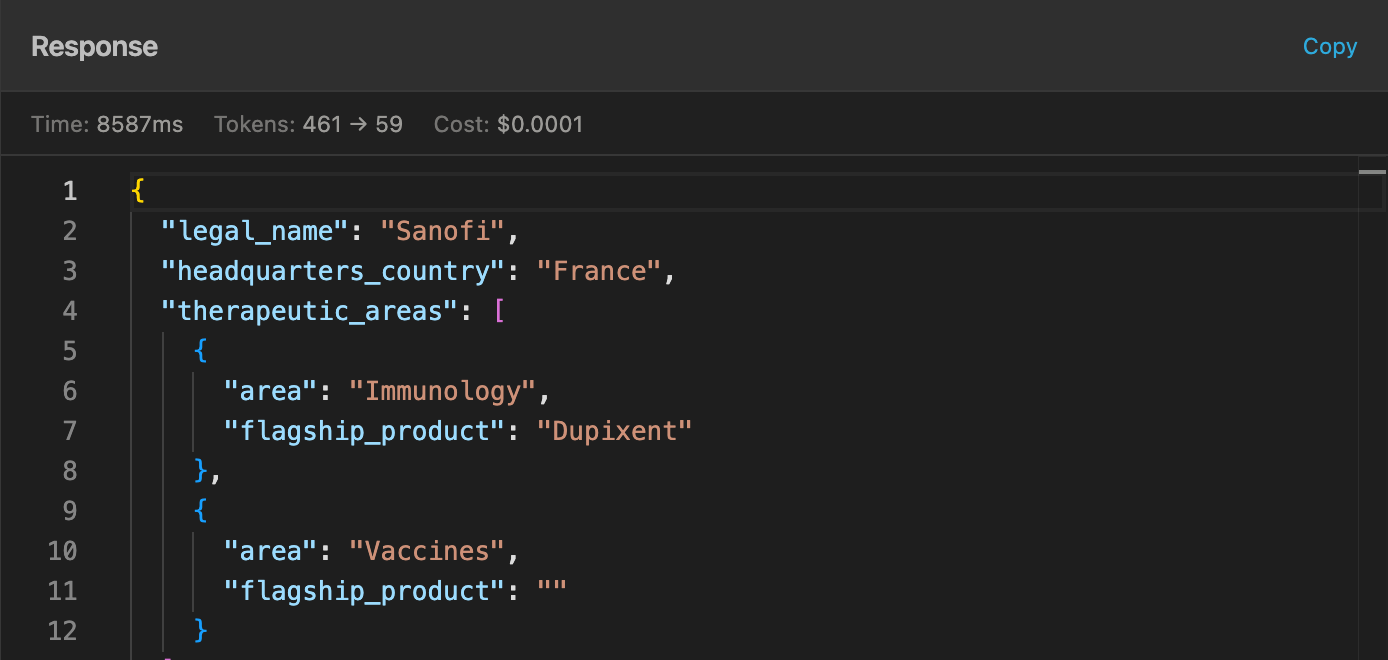This screenshot has height=660, width=1388.
Task: Click the "Sanofi" string value
Action: click(x=443, y=231)
